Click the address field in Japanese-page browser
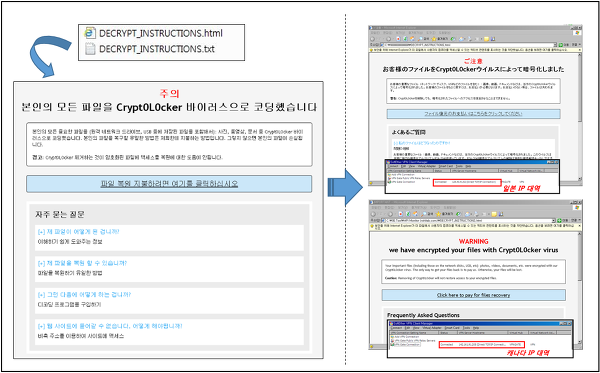The image size is (600, 373). [467, 45]
